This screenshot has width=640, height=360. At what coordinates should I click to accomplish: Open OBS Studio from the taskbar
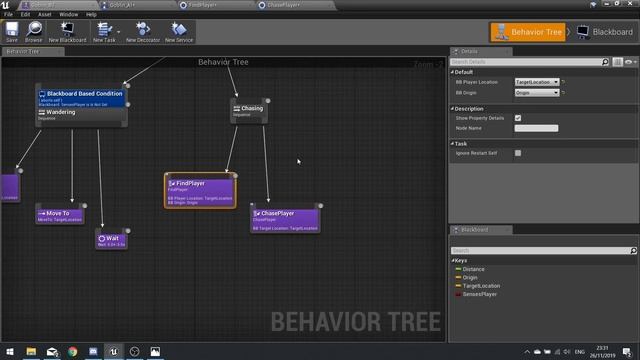point(134,351)
